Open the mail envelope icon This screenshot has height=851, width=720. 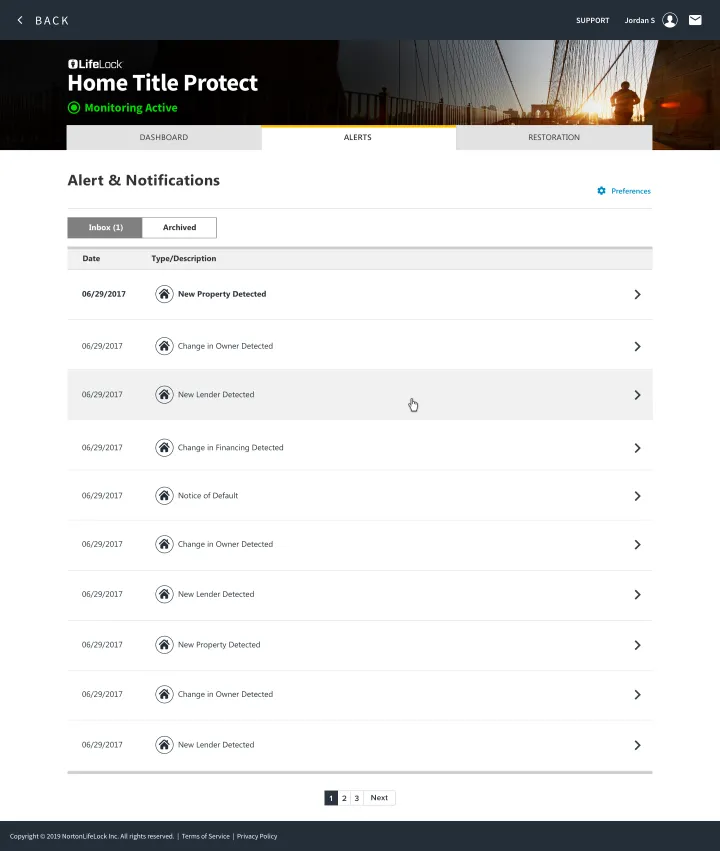point(695,20)
